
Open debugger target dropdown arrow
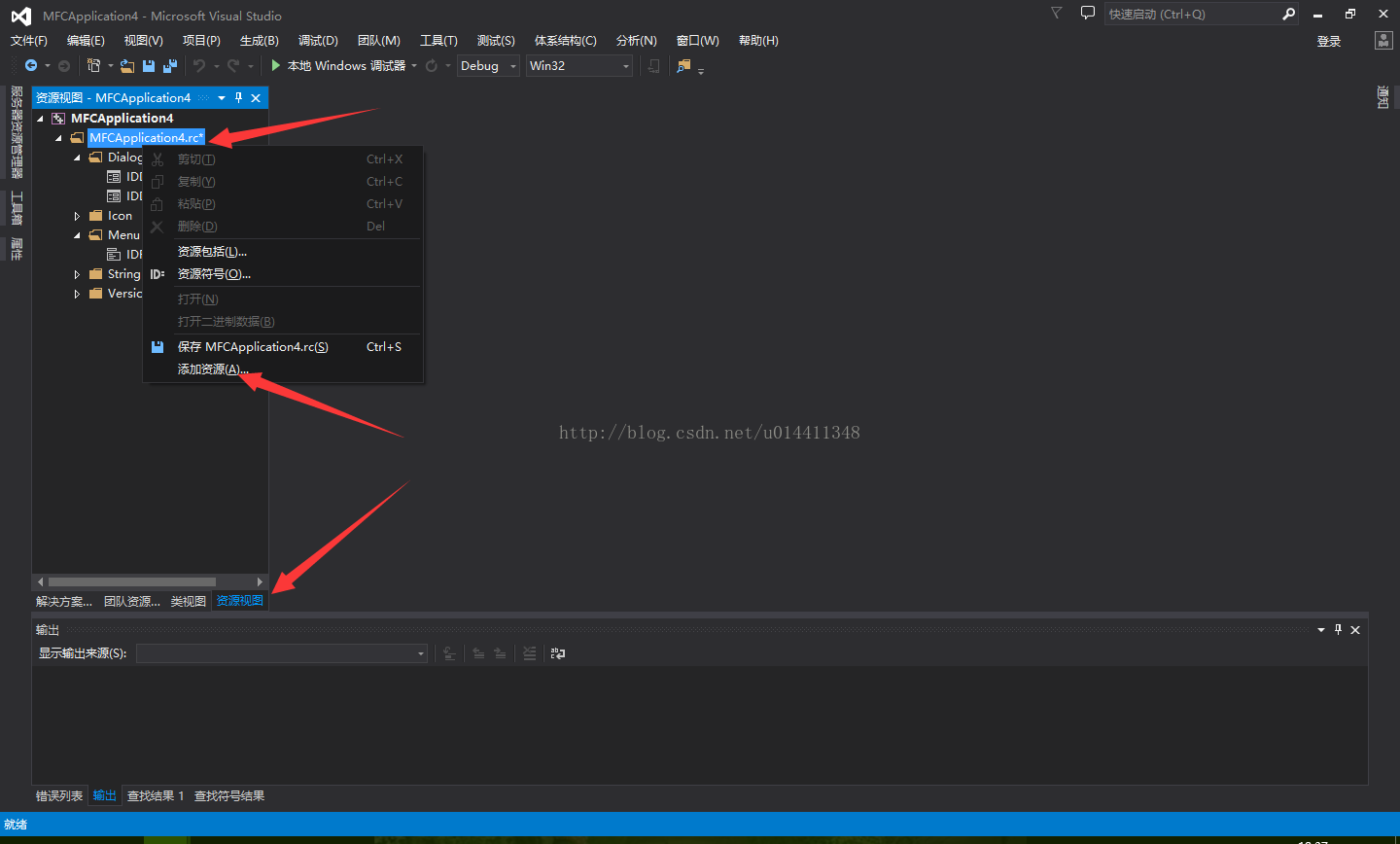pos(414,65)
